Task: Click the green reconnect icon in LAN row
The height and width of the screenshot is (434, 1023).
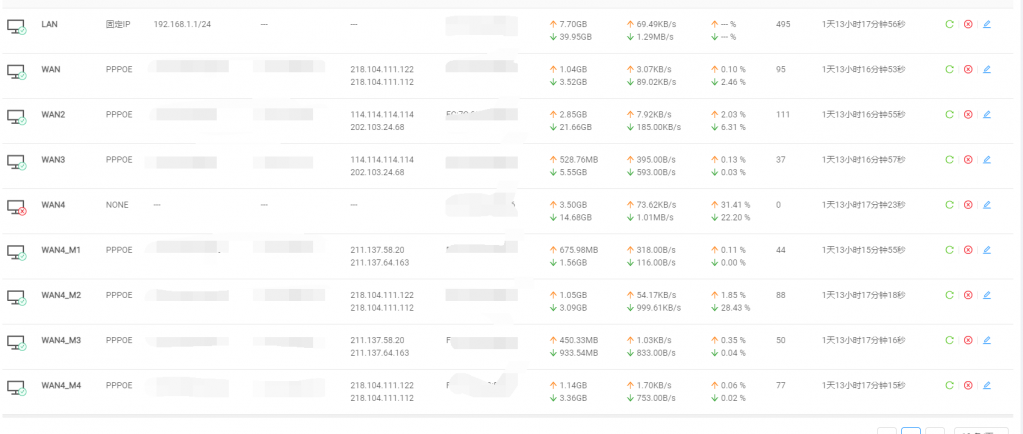Action: tap(949, 24)
